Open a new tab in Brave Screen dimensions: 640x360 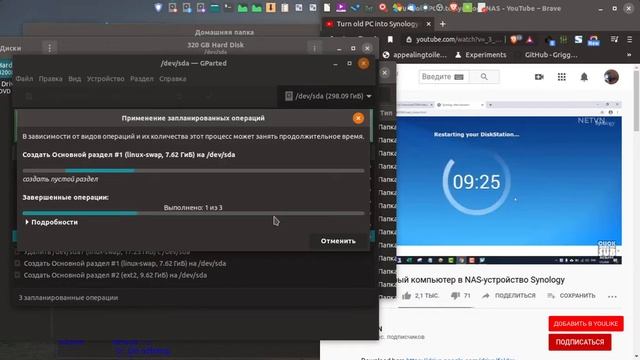442,24
